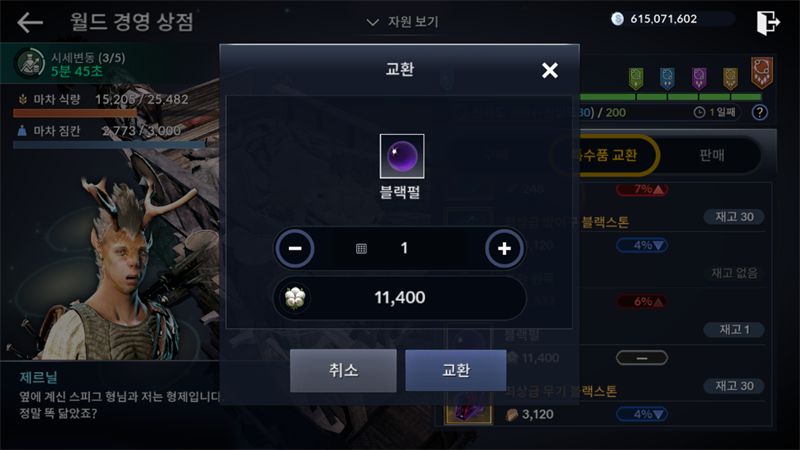Expand the 자원 보기 dropdown
This screenshot has width=800, height=450.
403,22
